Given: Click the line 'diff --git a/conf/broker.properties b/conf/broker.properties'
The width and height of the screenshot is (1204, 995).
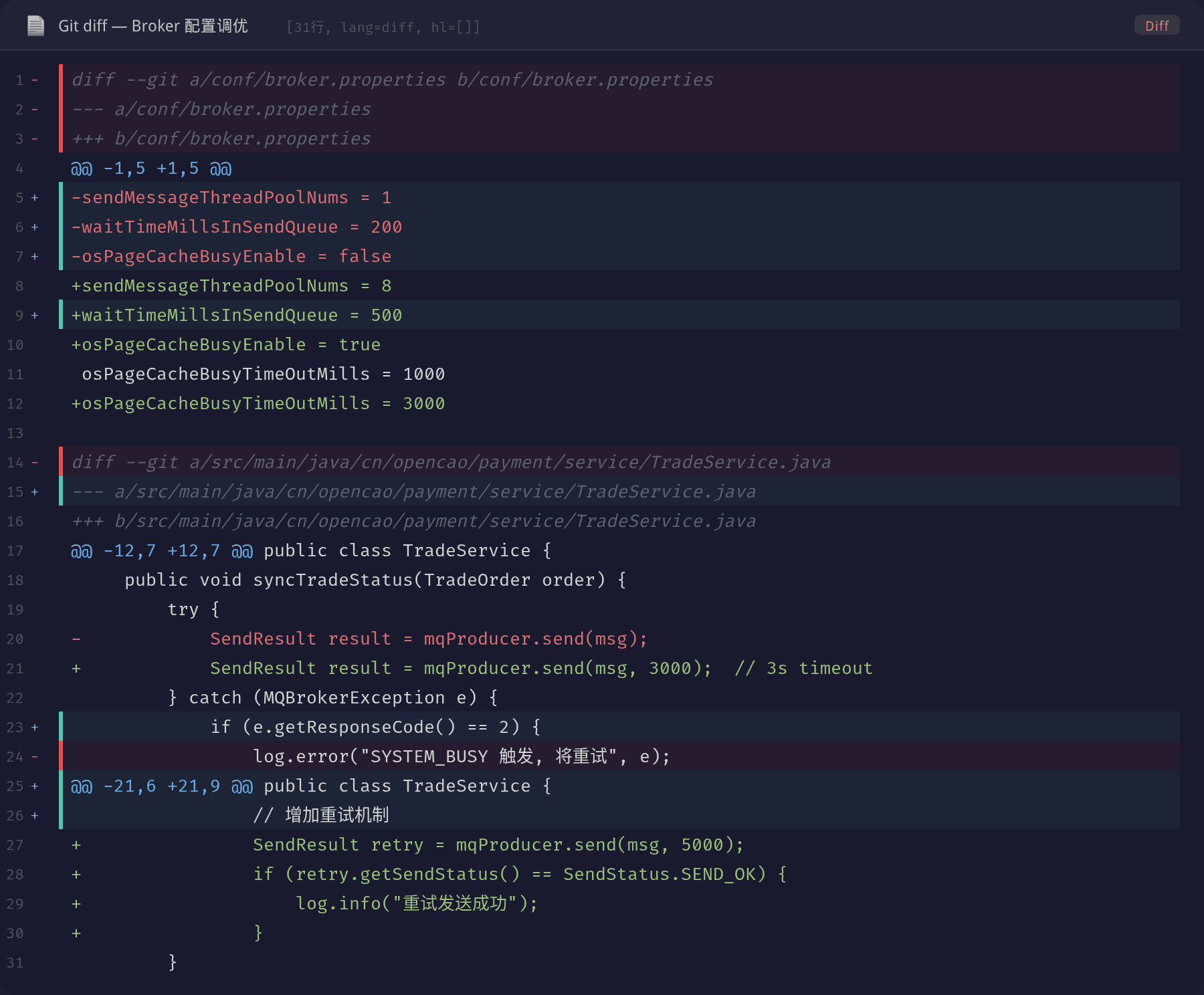Looking at the screenshot, I should pos(392,80).
